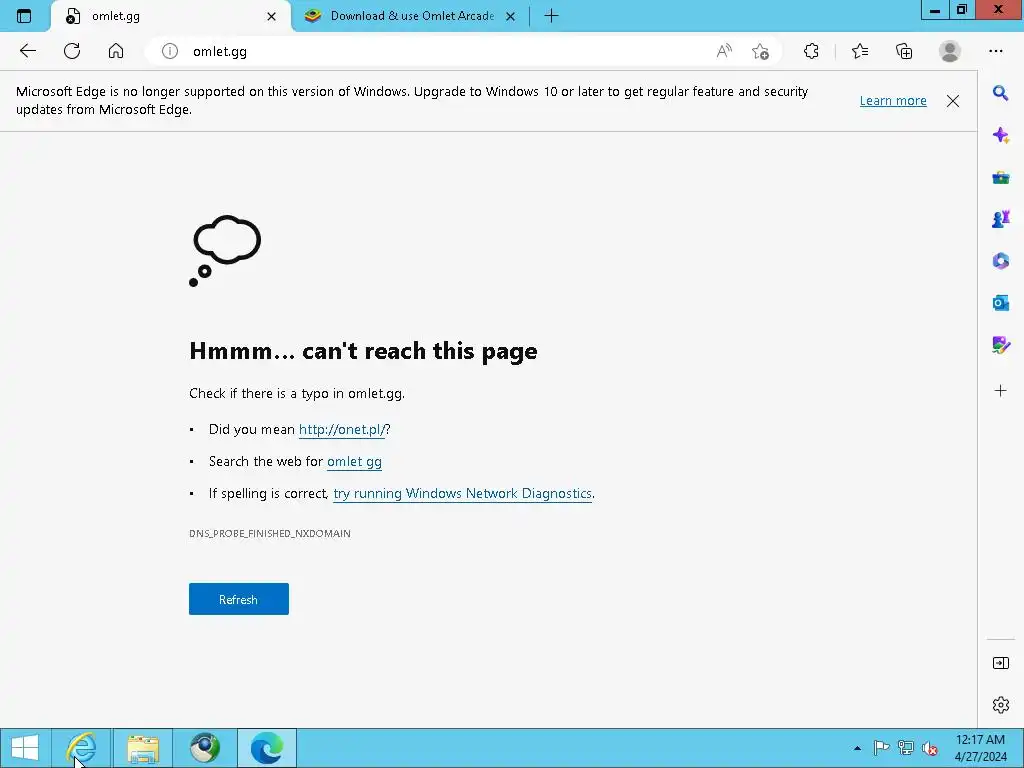Open sidebar Designer icon

[1000, 345]
